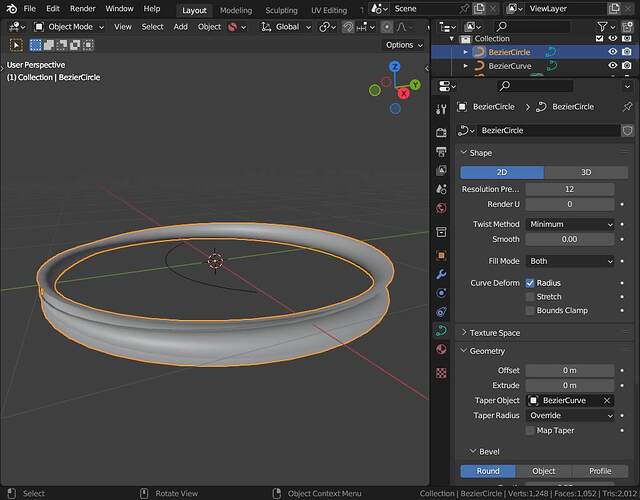Open the Material properties tab icon
This screenshot has height=500, width=640.
pos(441,349)
